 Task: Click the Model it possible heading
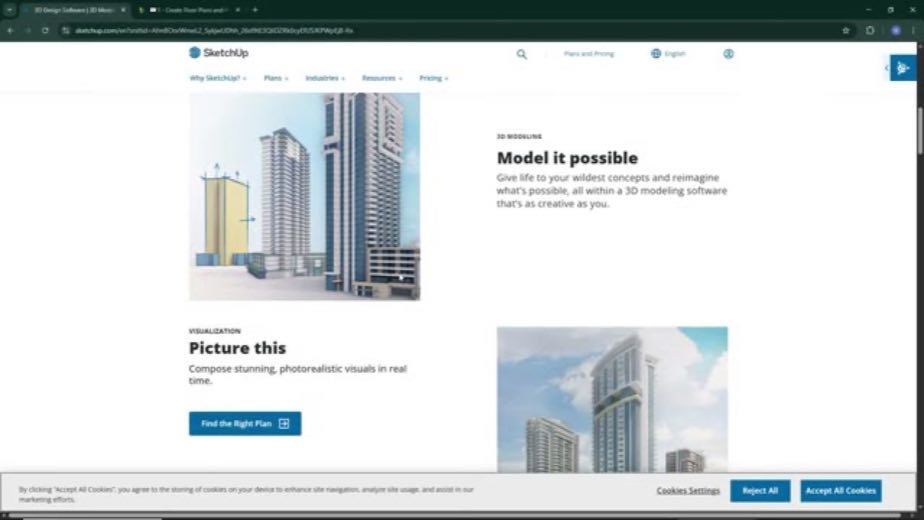(567, 158)
